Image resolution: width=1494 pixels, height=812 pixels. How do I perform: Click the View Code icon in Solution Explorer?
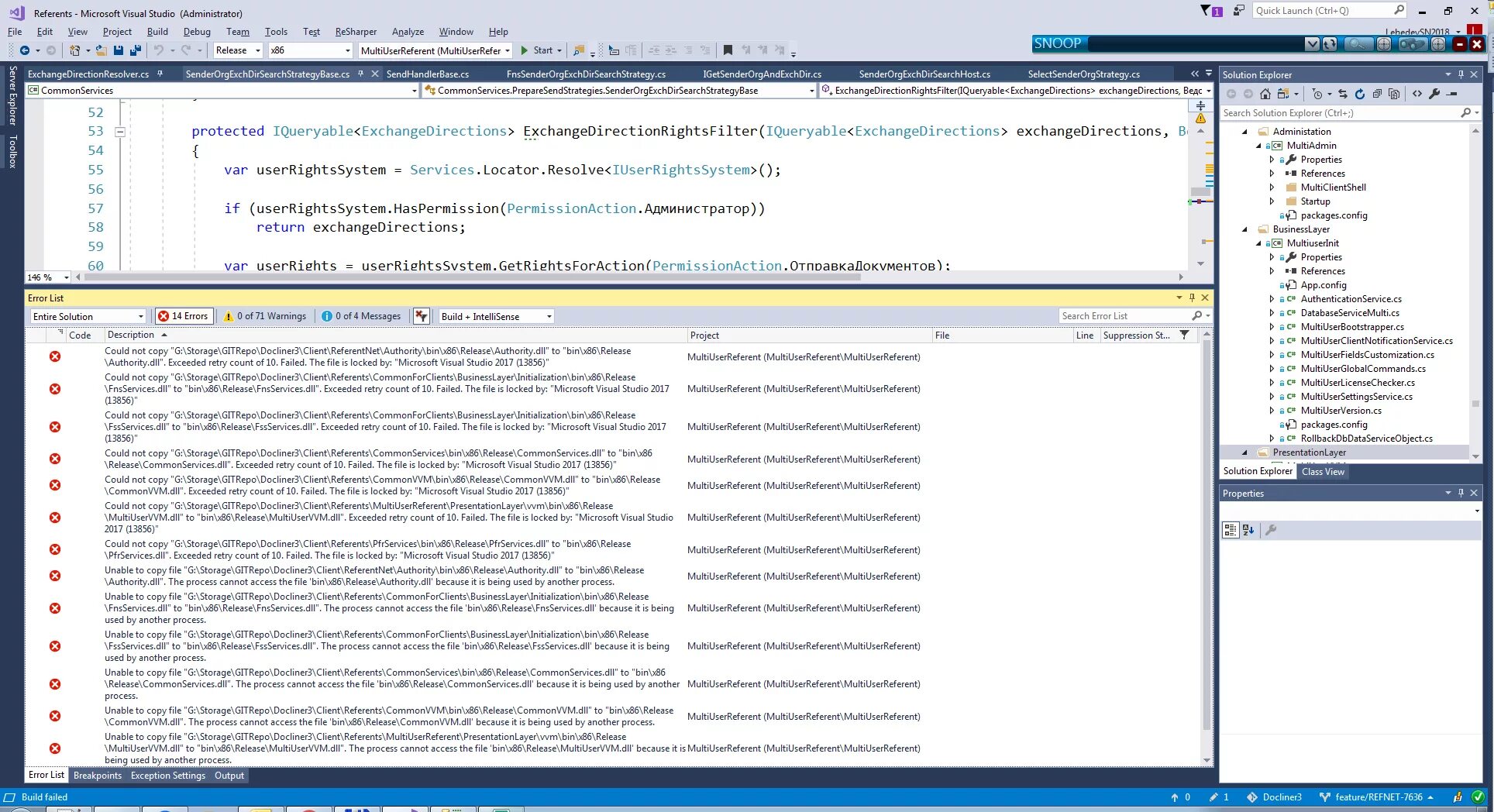click(x=1417, y=94)
